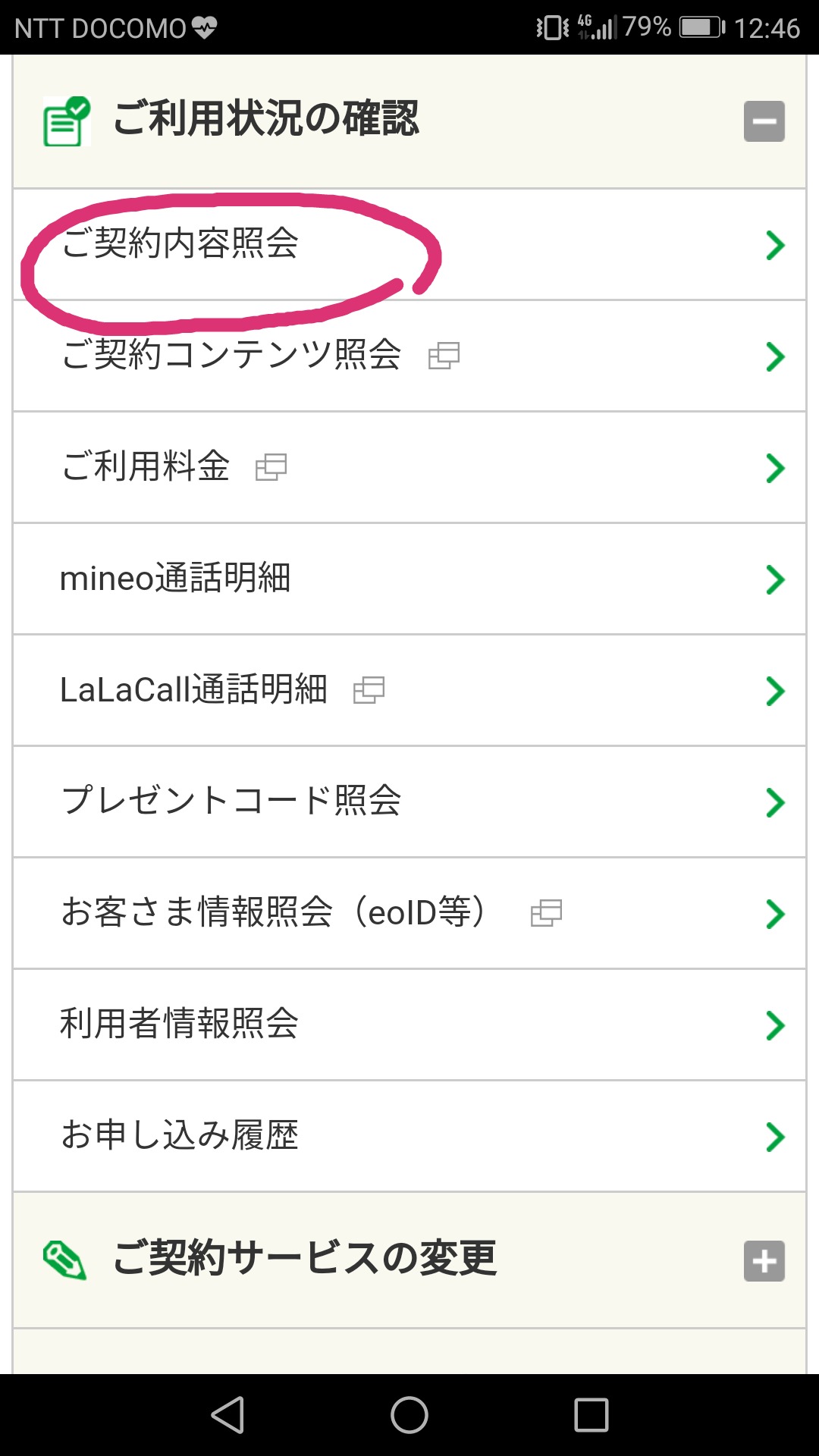The height and width of the screenshot is (1456, 819).
Task: Tap the Android back navigation button
Action: coord(227,1415)
